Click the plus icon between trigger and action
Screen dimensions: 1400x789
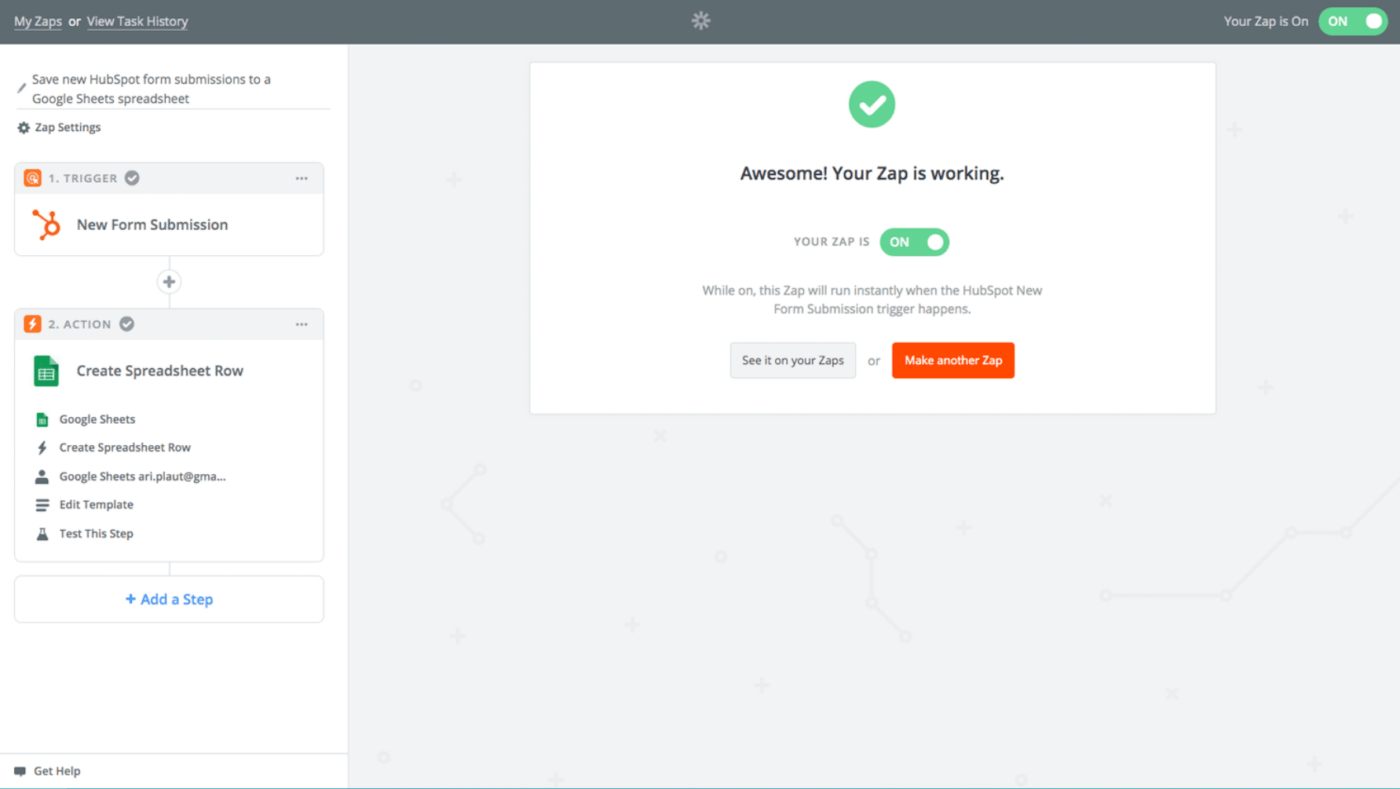169,282
